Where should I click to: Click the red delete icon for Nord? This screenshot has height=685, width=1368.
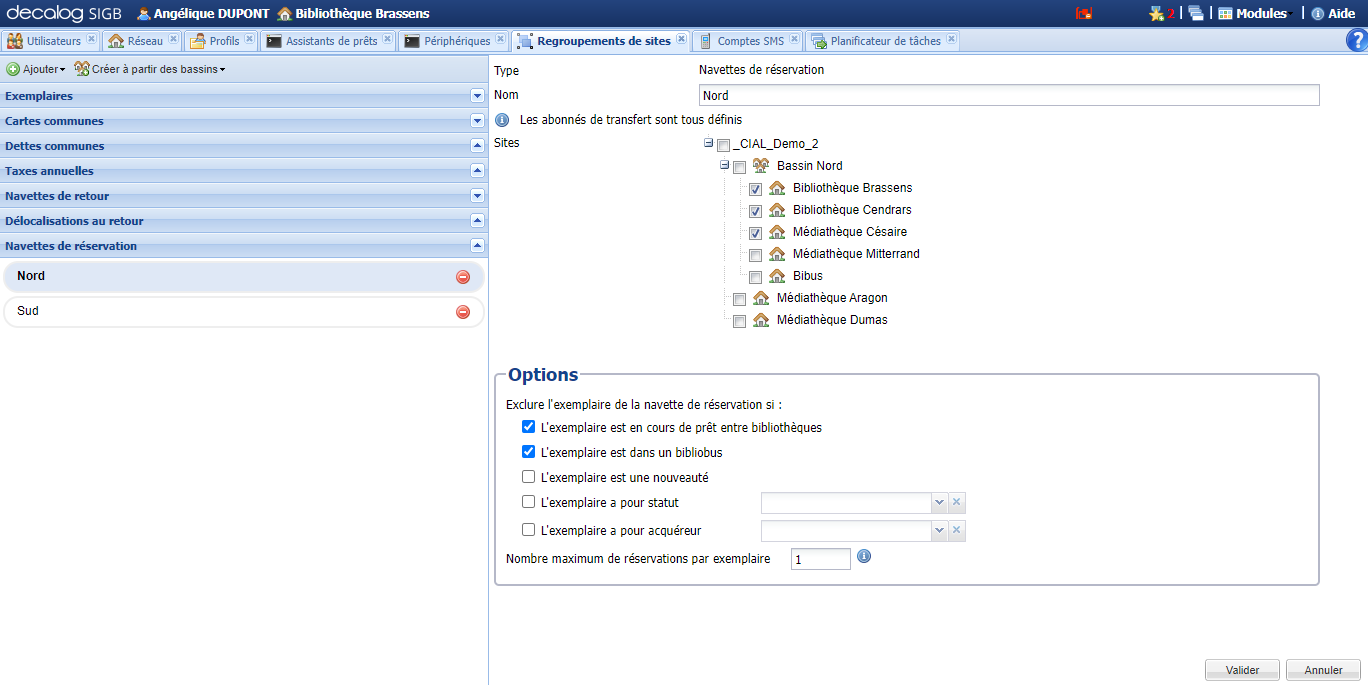[x=463, y=277]
